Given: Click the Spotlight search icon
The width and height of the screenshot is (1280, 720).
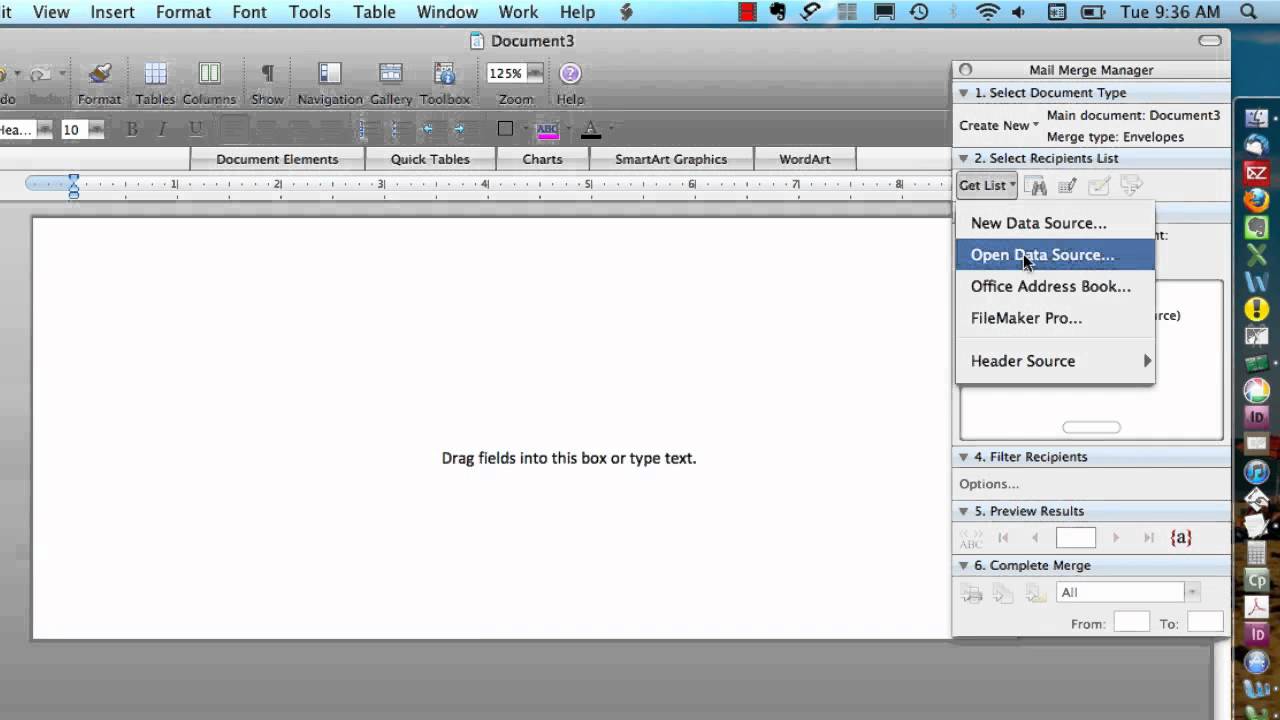Looking at the screenshot, I should tap(1248, 12).
